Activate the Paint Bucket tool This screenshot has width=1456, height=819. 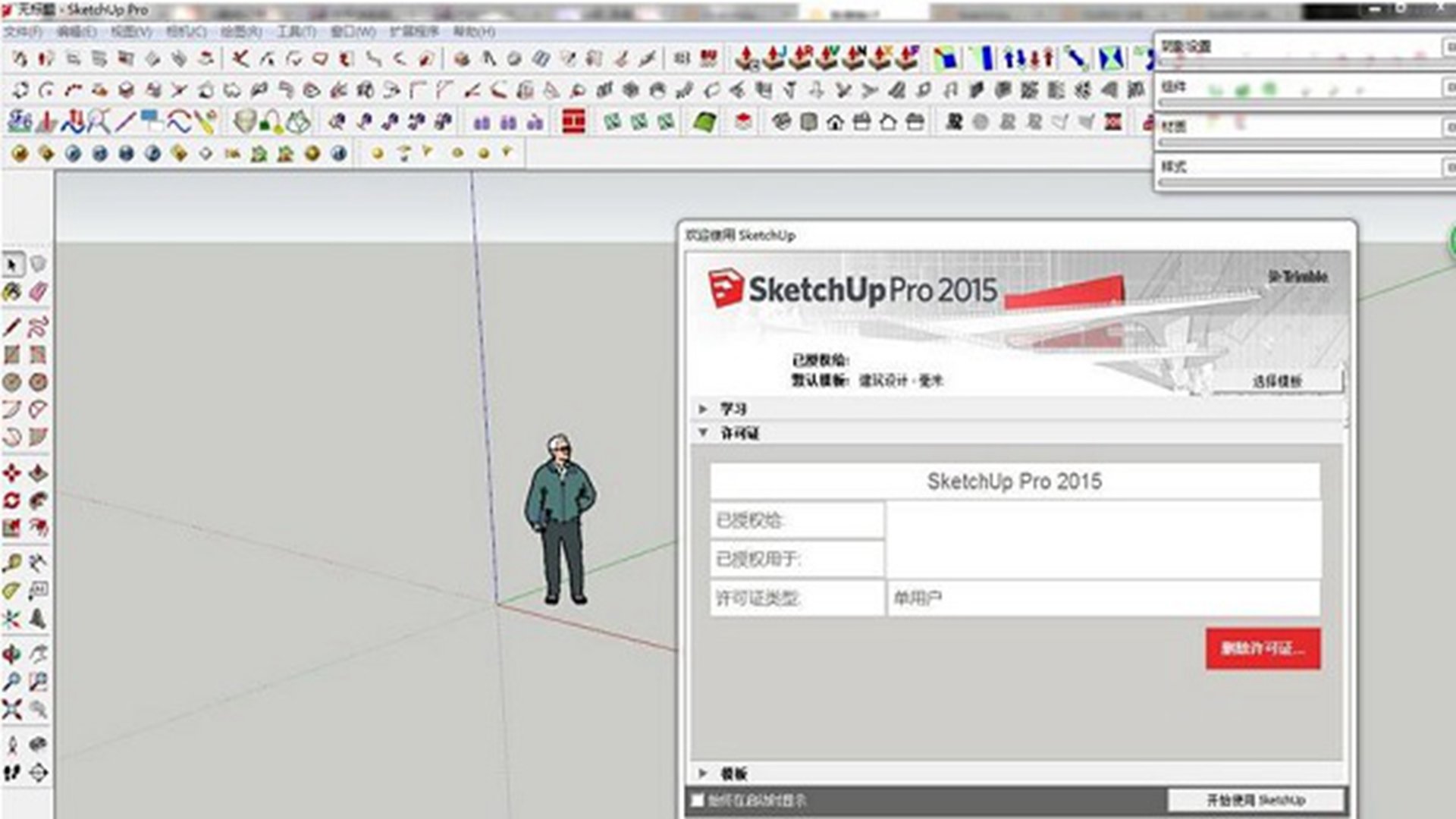(x=11, y=291)
